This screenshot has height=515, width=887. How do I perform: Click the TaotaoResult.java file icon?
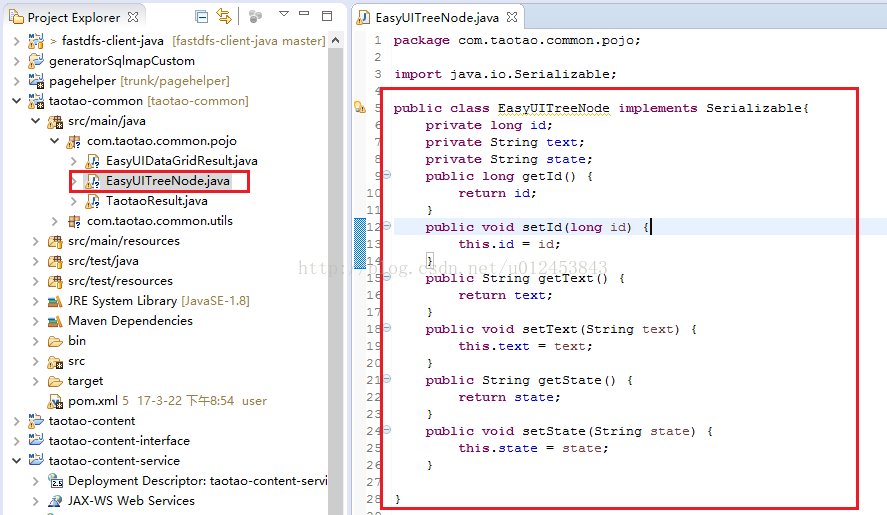point(92,201)
